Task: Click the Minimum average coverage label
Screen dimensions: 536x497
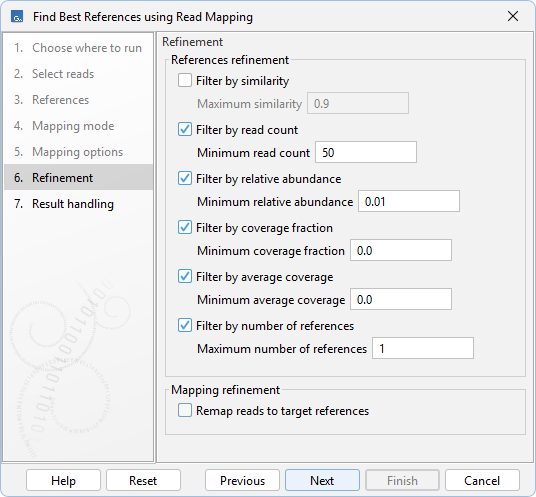Action: tap(271, 300)
